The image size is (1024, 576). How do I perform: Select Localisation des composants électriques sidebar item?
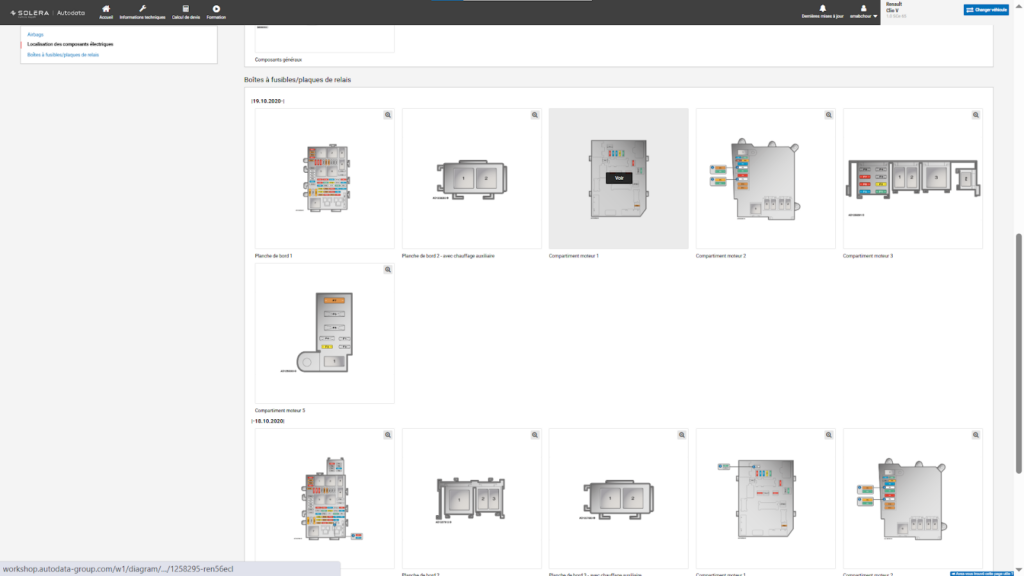pyautogui.click(x=70, y=44)
